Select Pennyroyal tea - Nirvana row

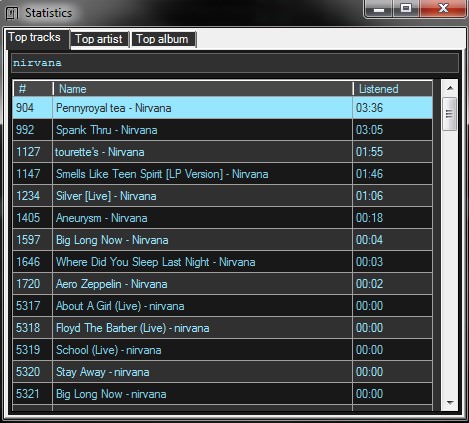click(223, 108)
